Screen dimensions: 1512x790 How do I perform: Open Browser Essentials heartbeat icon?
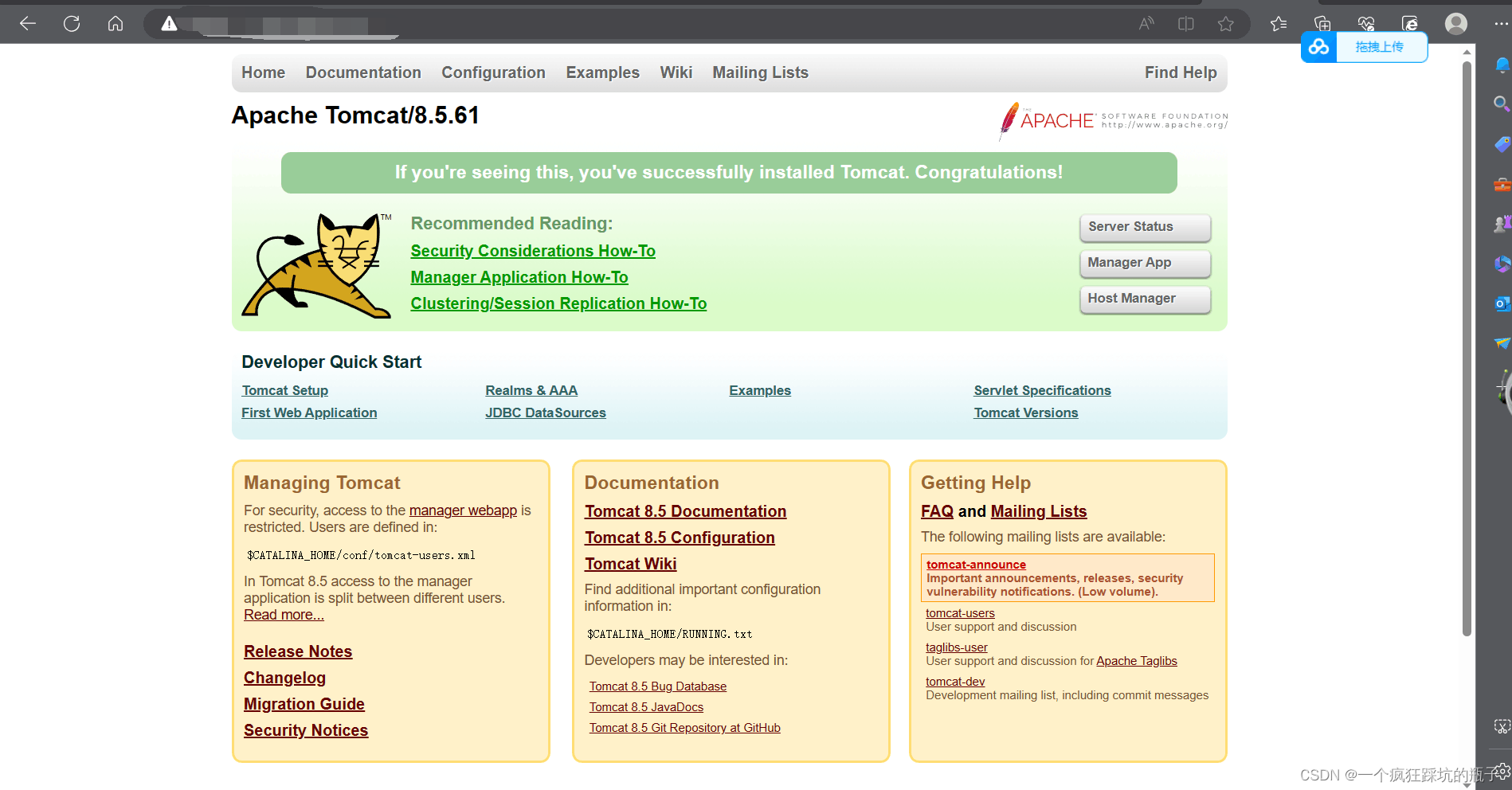point(1366,24)
